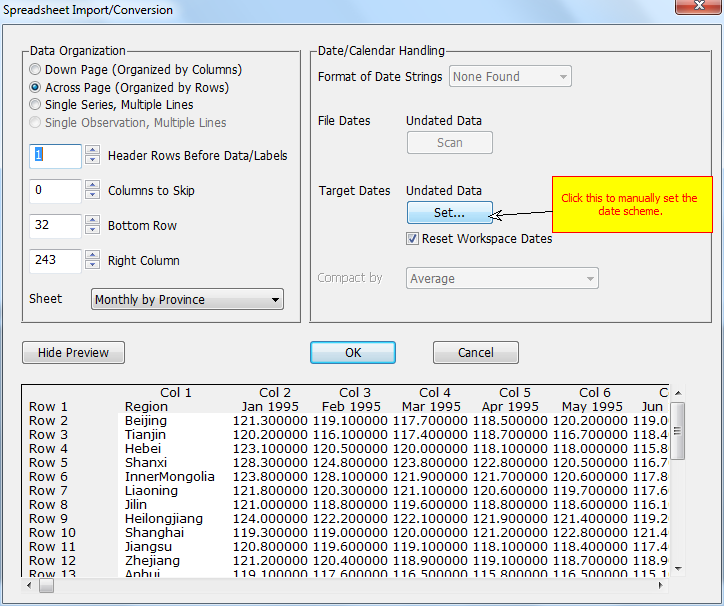The image size is (724, 606).
Task: Click the preview horizontal scrollbar thumb
Action: point(46,586)
